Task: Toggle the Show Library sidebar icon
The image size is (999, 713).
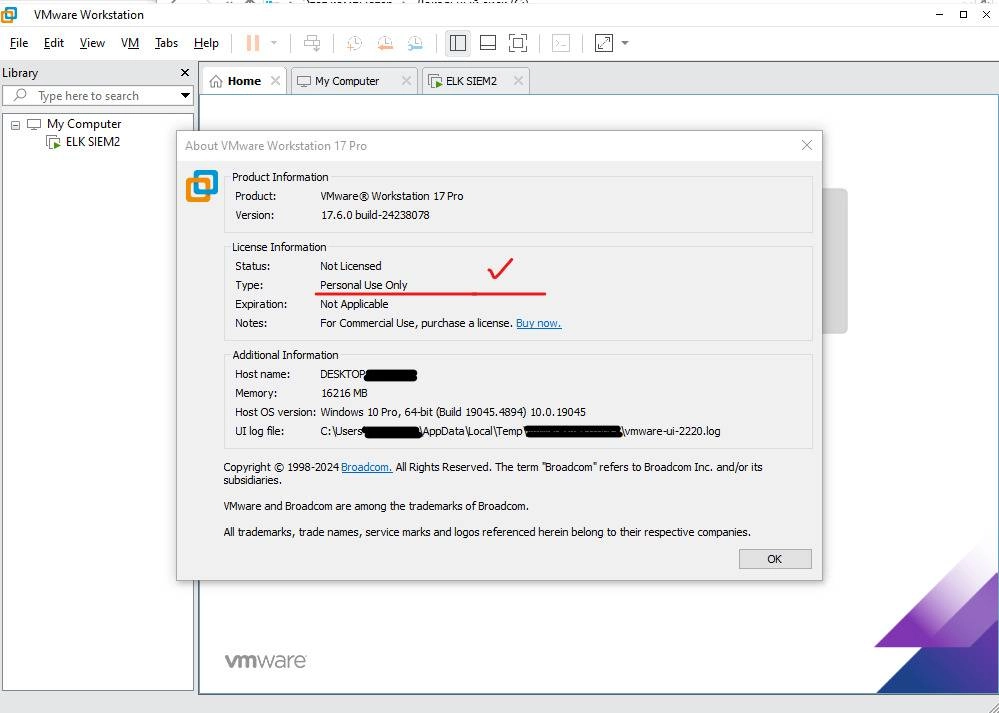Action: click(457, 43)
